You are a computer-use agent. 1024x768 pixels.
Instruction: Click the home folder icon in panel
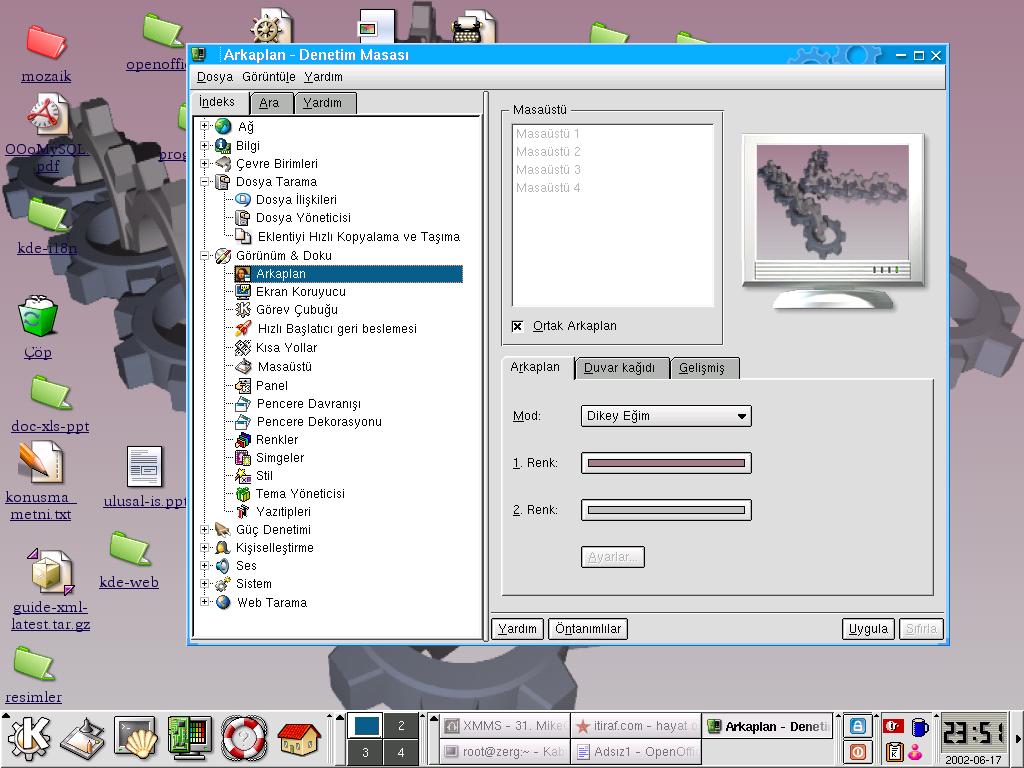(298, 739)
